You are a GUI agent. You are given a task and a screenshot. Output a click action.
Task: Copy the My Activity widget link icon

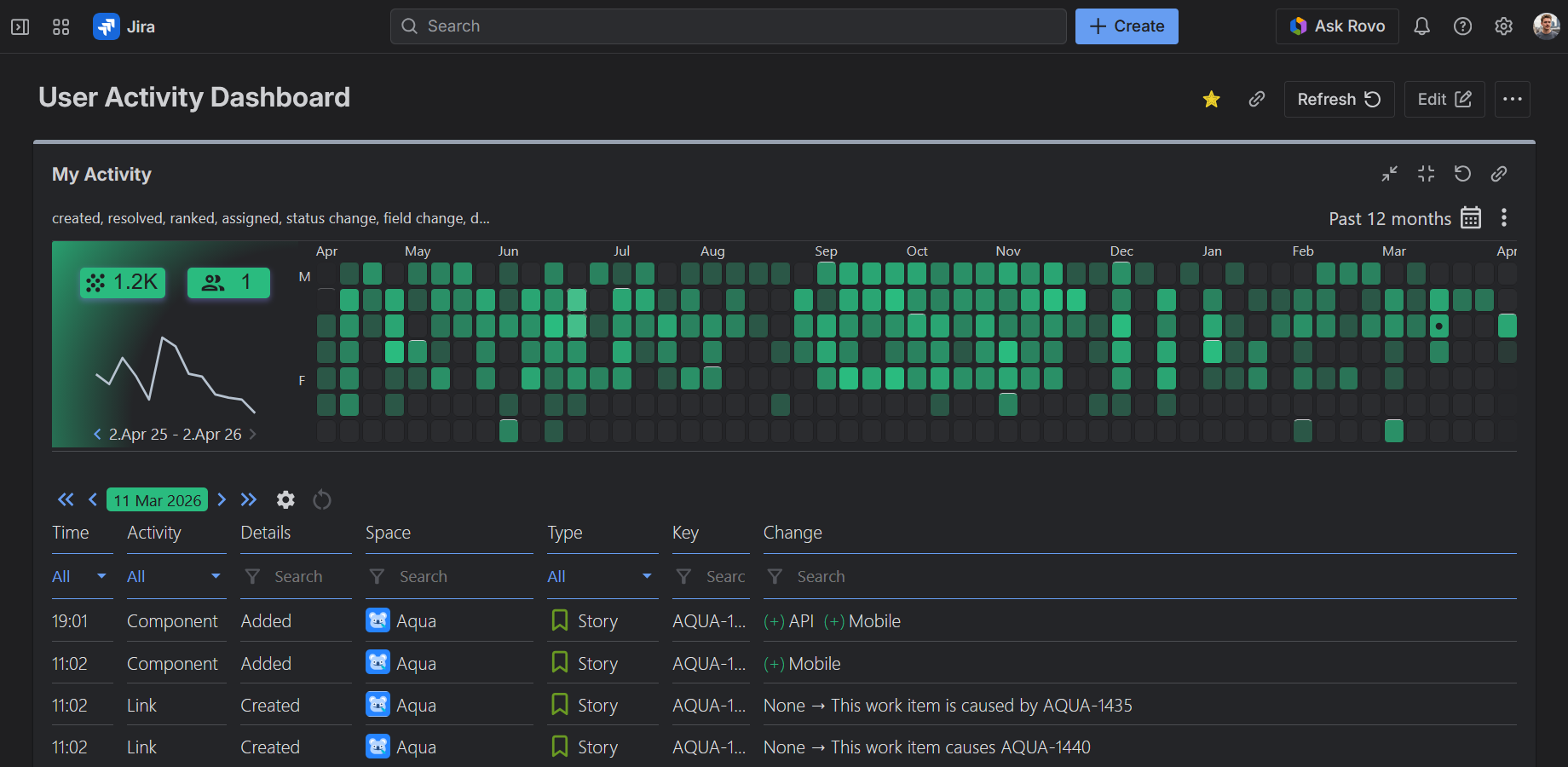click(x=1499, y=174)
